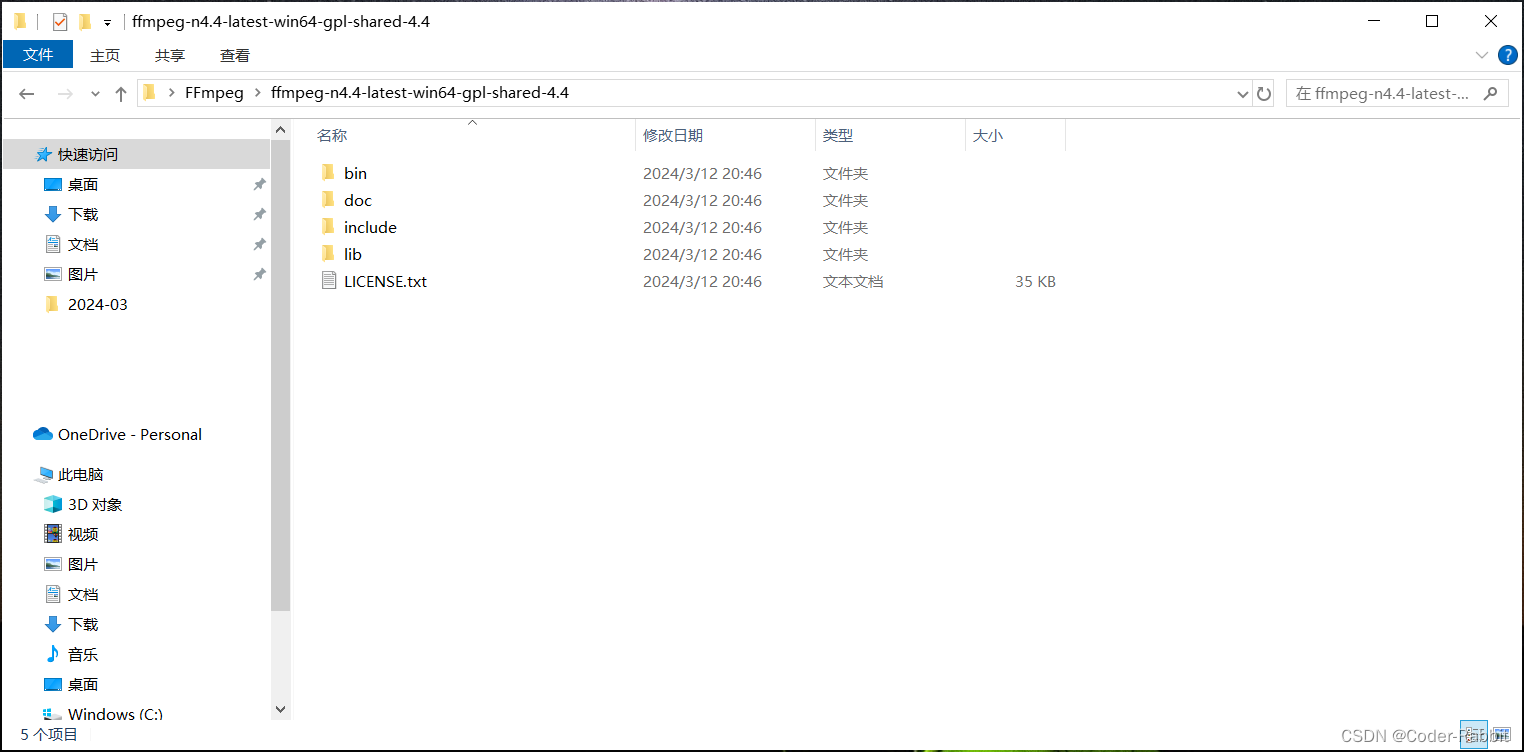Click FFmpeg in the breadcrumb path

[214, 92]
